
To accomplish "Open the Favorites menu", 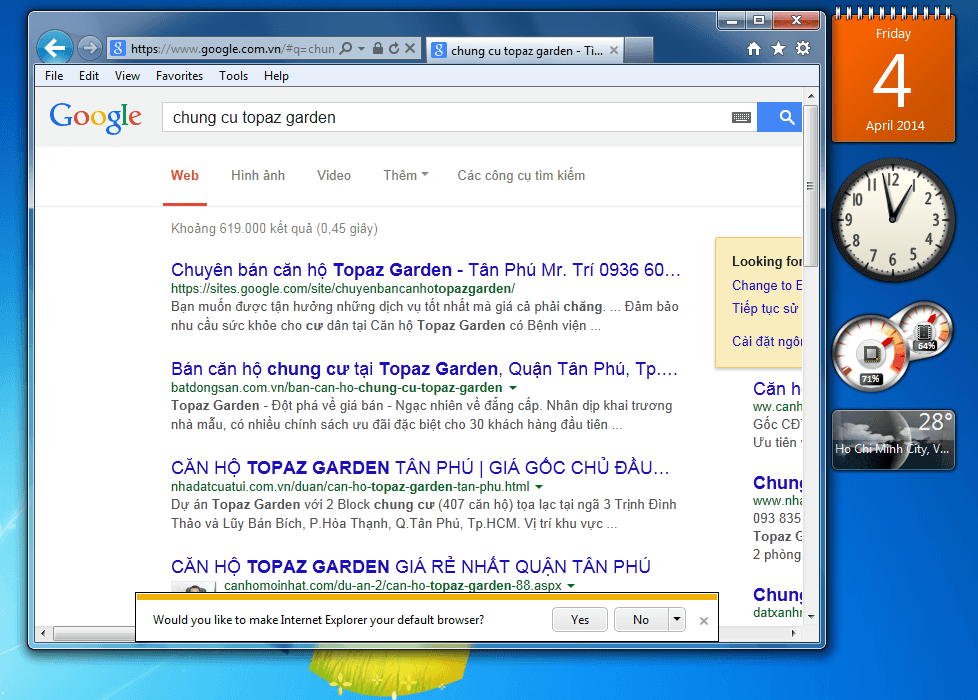I will pos(180,76).
